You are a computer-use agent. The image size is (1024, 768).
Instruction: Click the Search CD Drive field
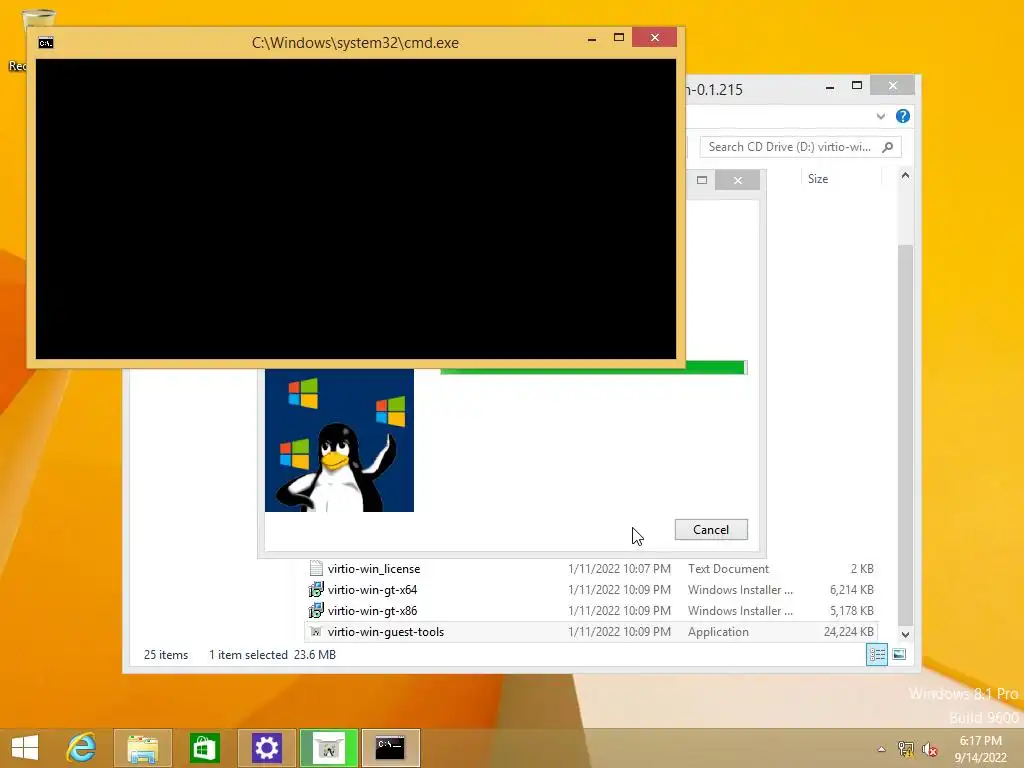click(800, 147)
